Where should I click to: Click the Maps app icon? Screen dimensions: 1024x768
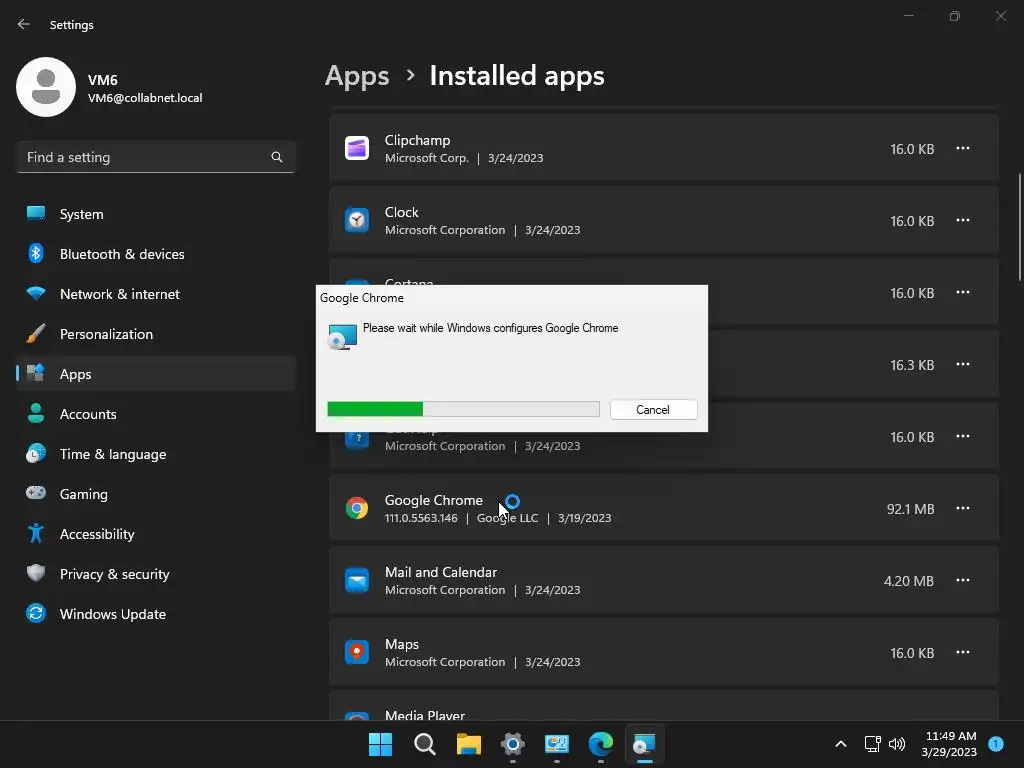coord(357,652)
